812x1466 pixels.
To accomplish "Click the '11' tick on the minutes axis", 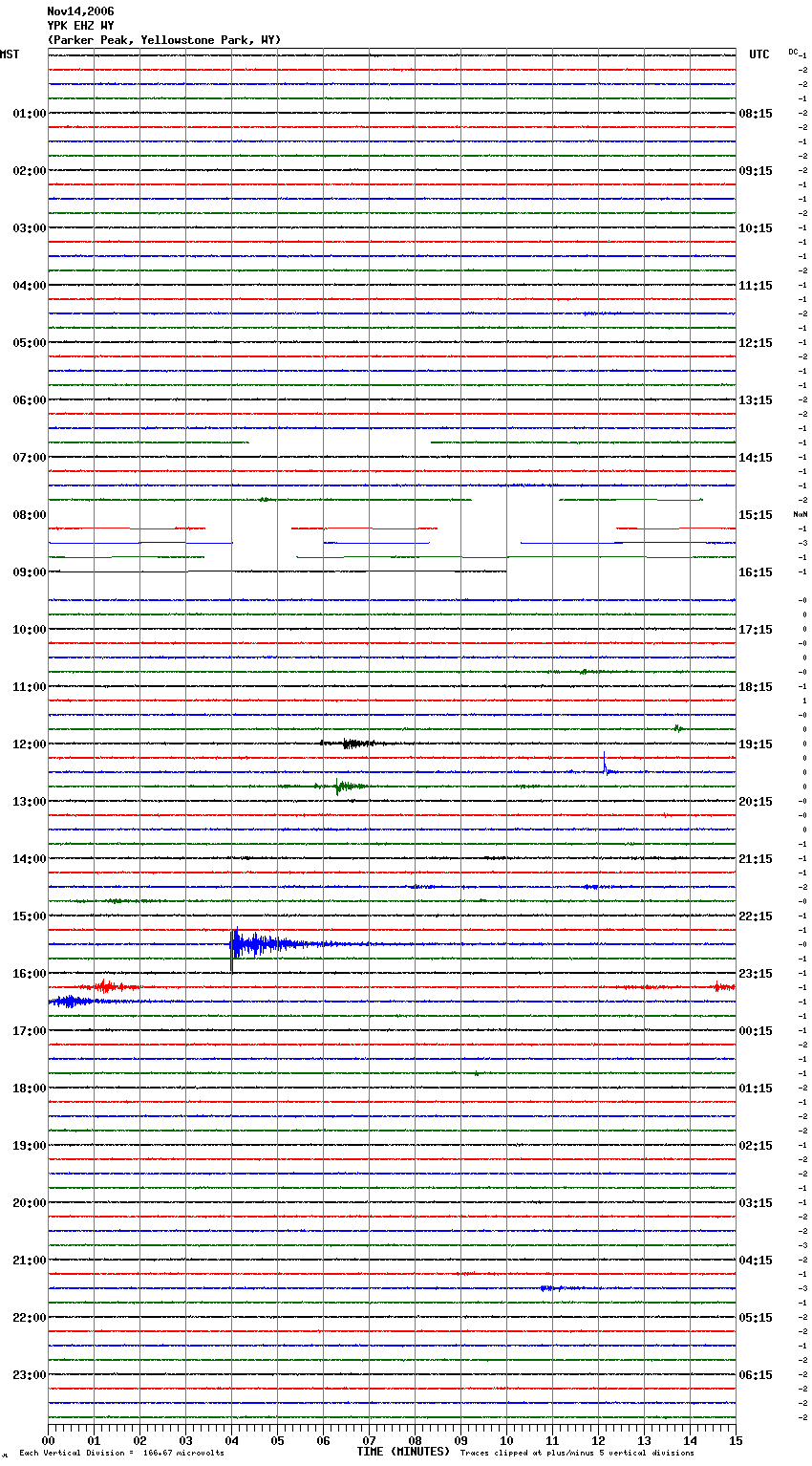I will 552,1440.
